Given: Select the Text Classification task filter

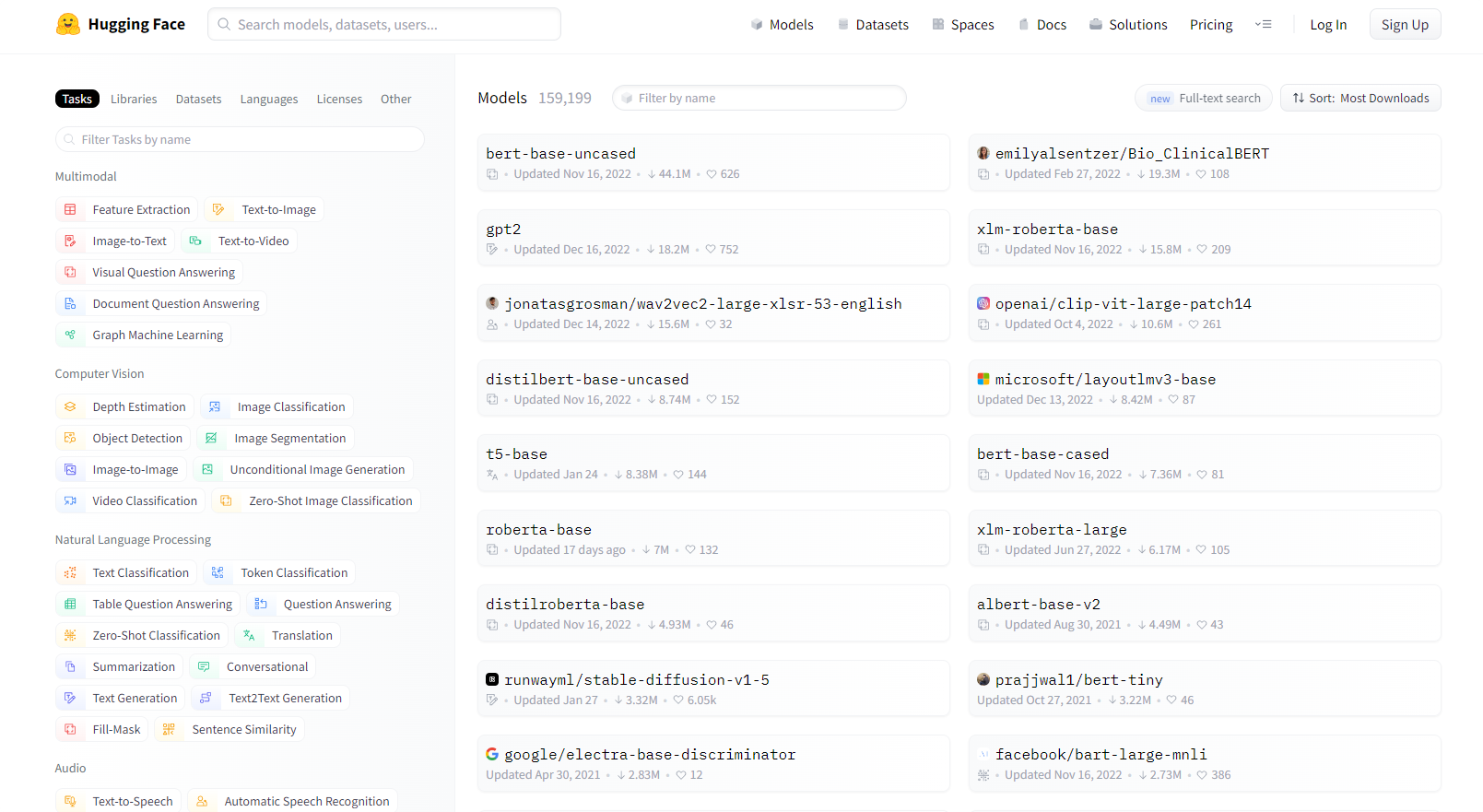Looking at the screenshot, I should pyautogui.click(x=126, y=573).
